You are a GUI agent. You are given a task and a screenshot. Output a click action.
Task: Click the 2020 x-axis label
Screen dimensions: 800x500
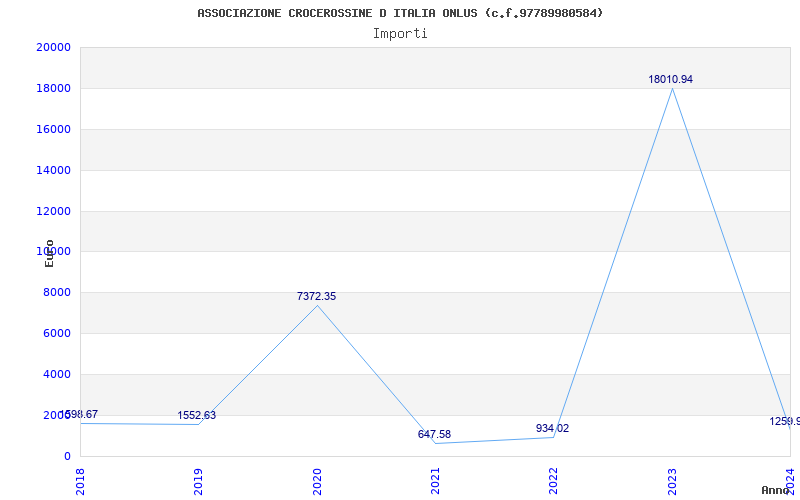pos(317,482)
